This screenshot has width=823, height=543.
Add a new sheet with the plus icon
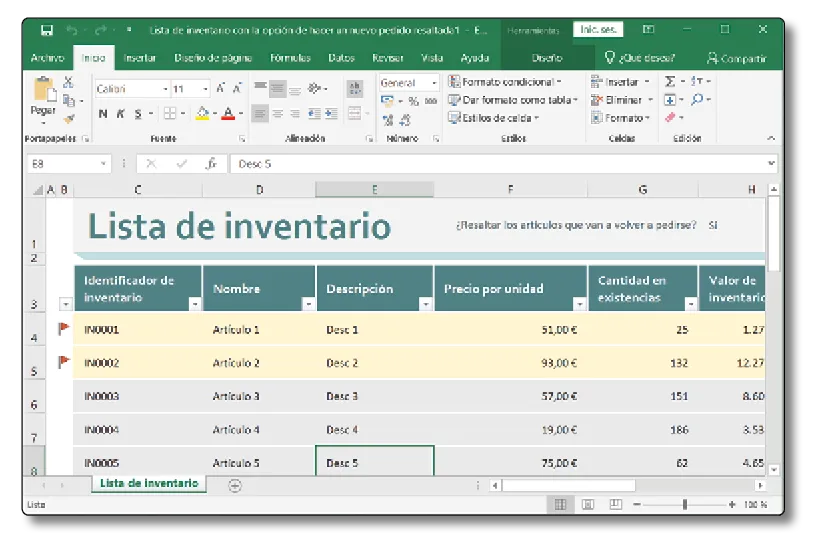pyautogui.click(x=235, y=485)
